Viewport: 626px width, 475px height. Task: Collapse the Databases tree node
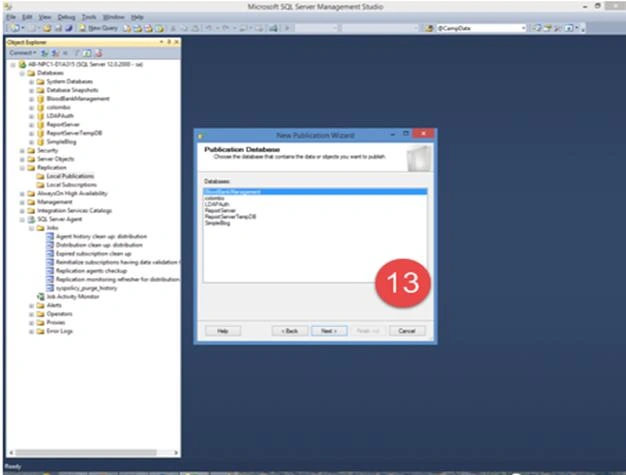point(22,73)
